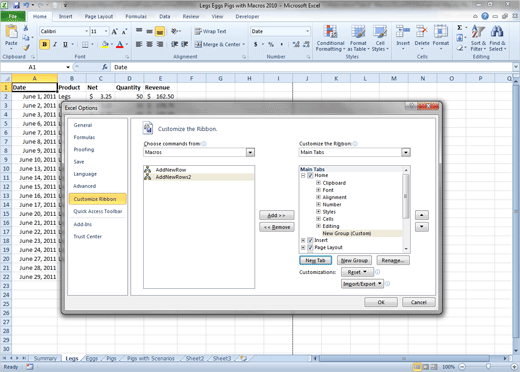Click the Add >> button
The width and height of the screenshot is (520, 372).
pyautogui.click(x=277, y=215)
